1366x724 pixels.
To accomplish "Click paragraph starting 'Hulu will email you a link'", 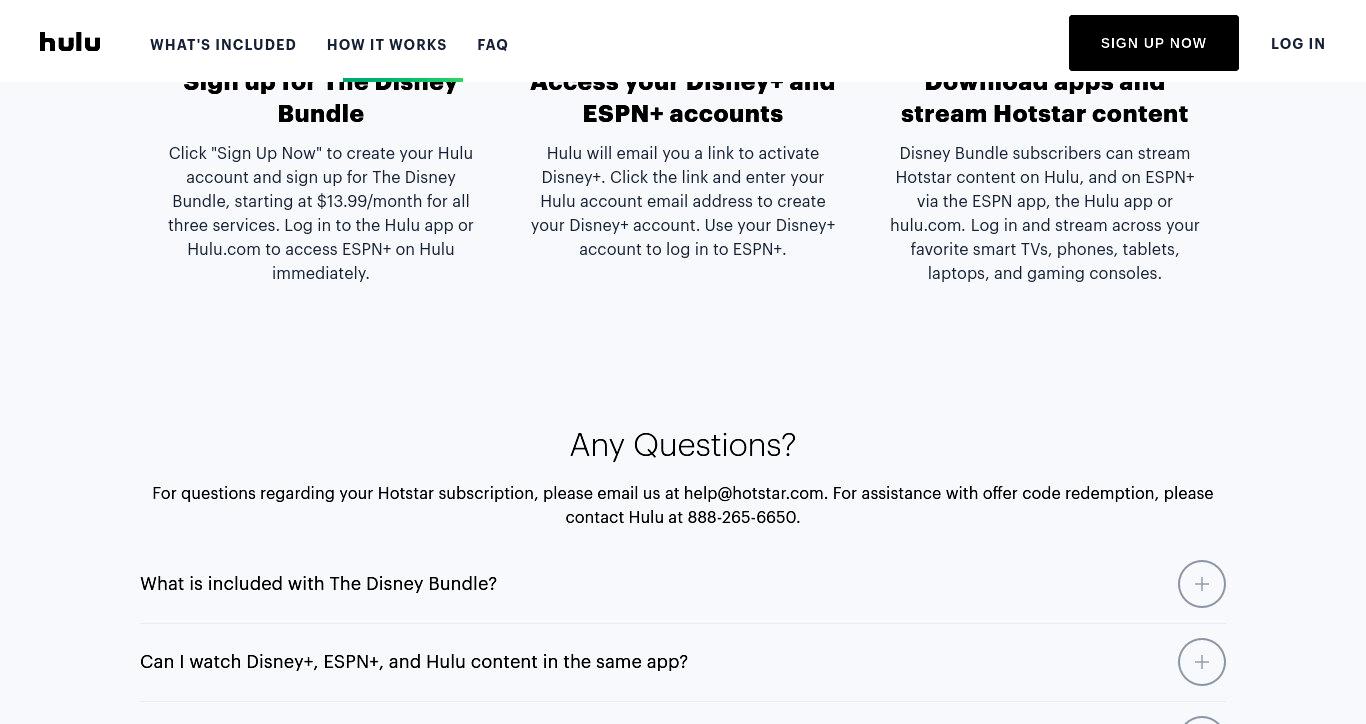I will point(683,201).
